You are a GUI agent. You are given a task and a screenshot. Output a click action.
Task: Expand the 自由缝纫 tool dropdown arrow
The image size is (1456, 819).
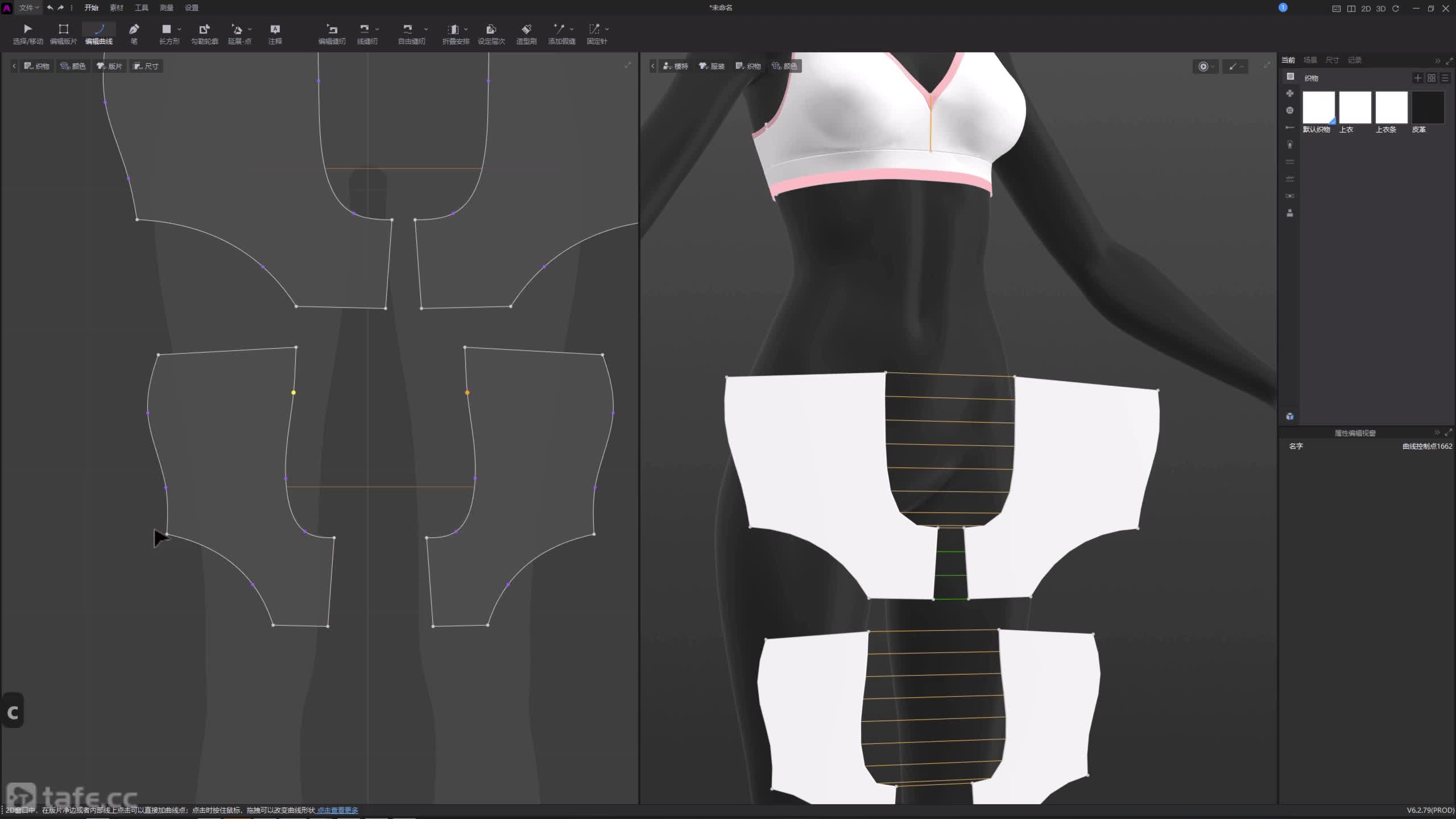[x=426, y=29]
